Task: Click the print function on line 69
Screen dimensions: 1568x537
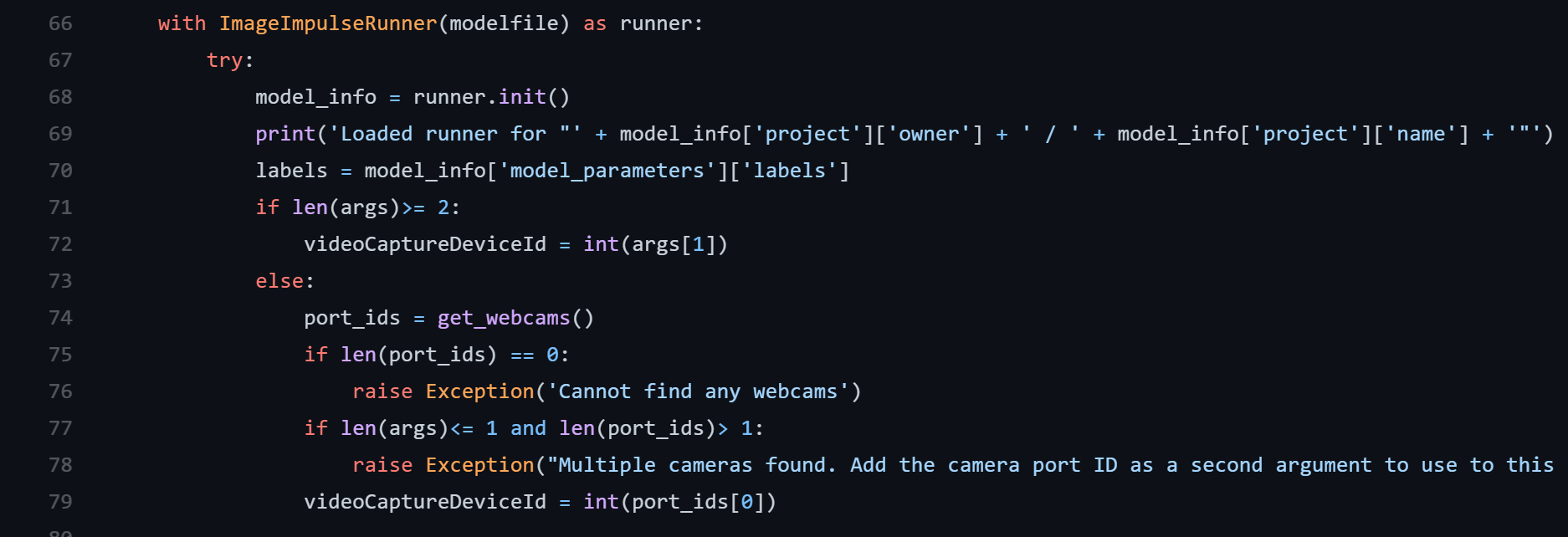Action: tap(285, 134)
